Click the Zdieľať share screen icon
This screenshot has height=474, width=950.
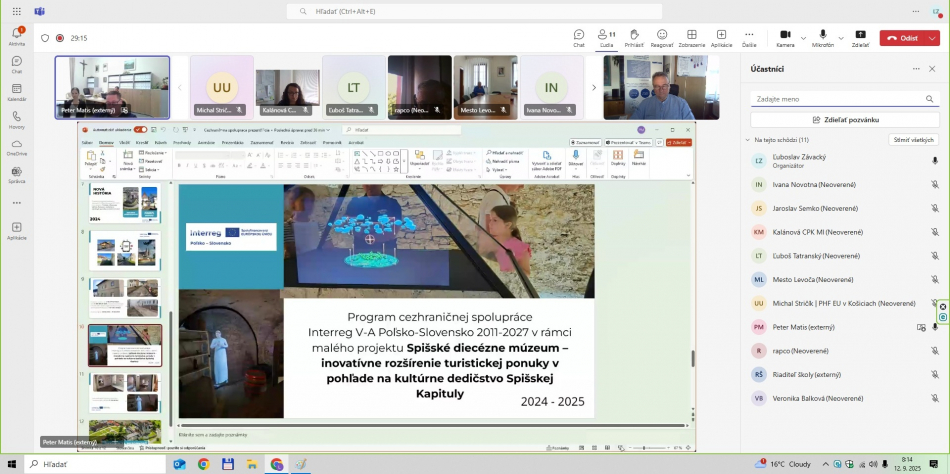point(860,36)
